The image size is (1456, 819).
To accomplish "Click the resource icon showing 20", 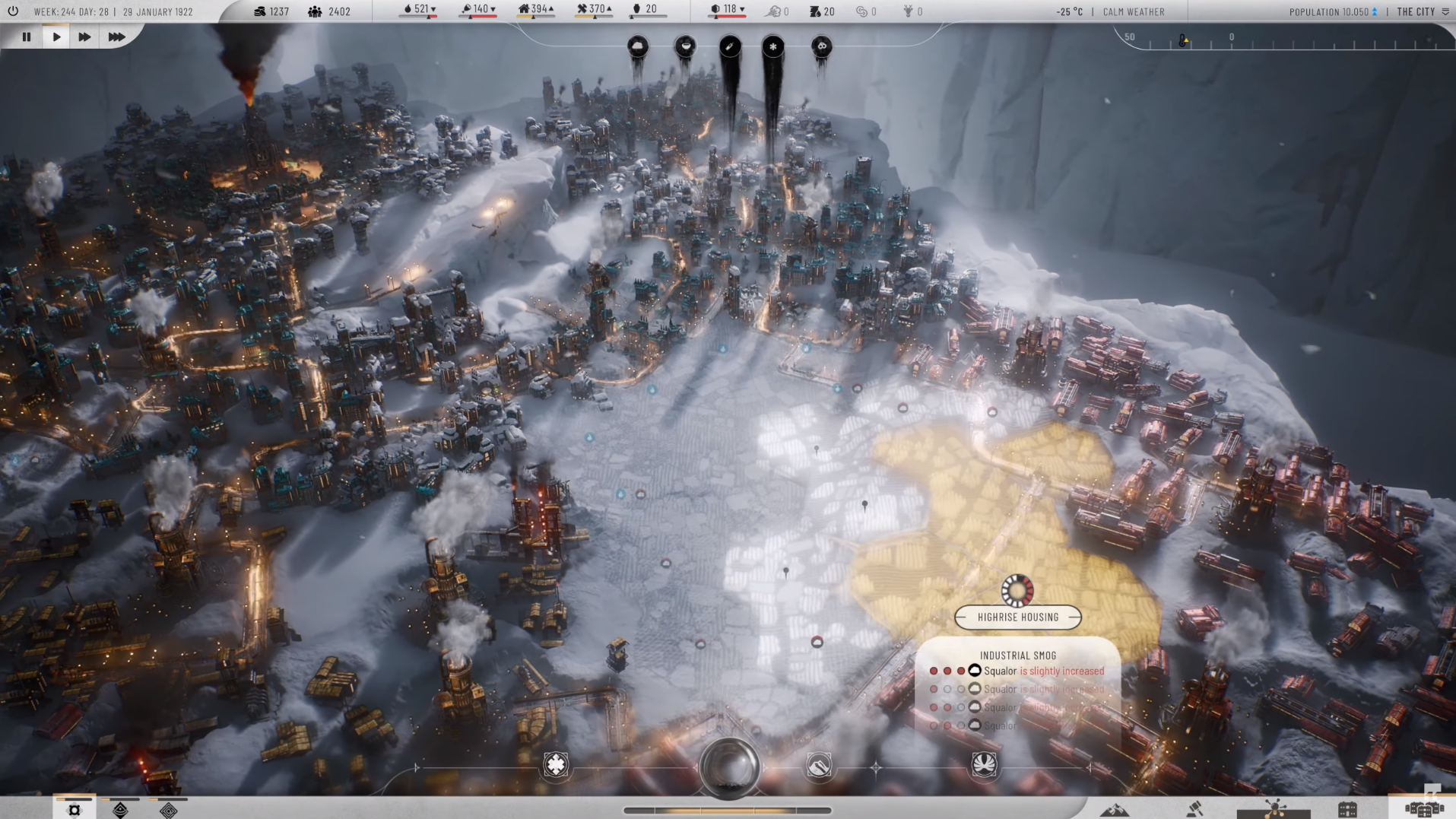I will (637, 10).
